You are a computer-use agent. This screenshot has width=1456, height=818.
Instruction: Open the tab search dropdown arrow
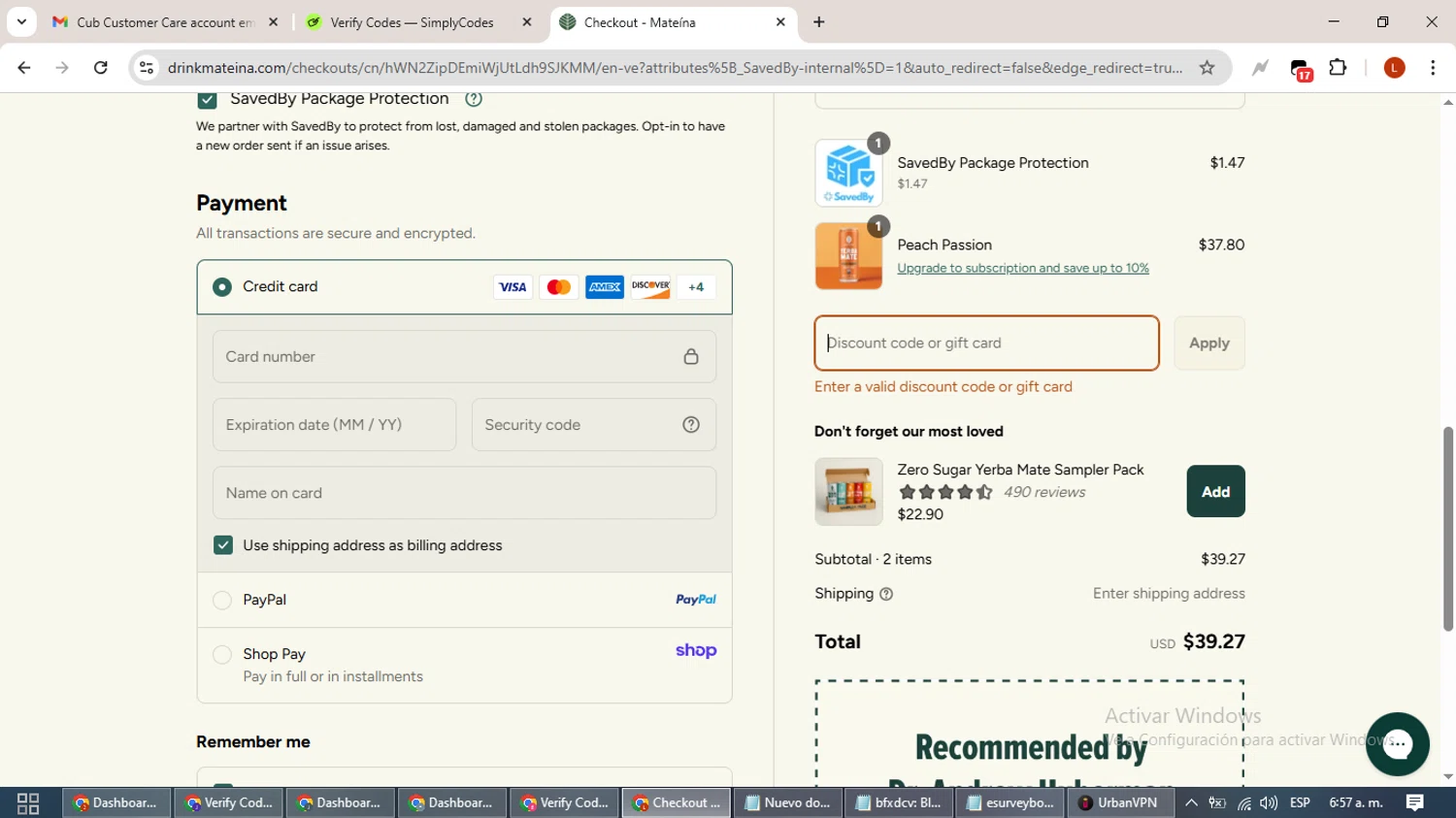[21, 21]
